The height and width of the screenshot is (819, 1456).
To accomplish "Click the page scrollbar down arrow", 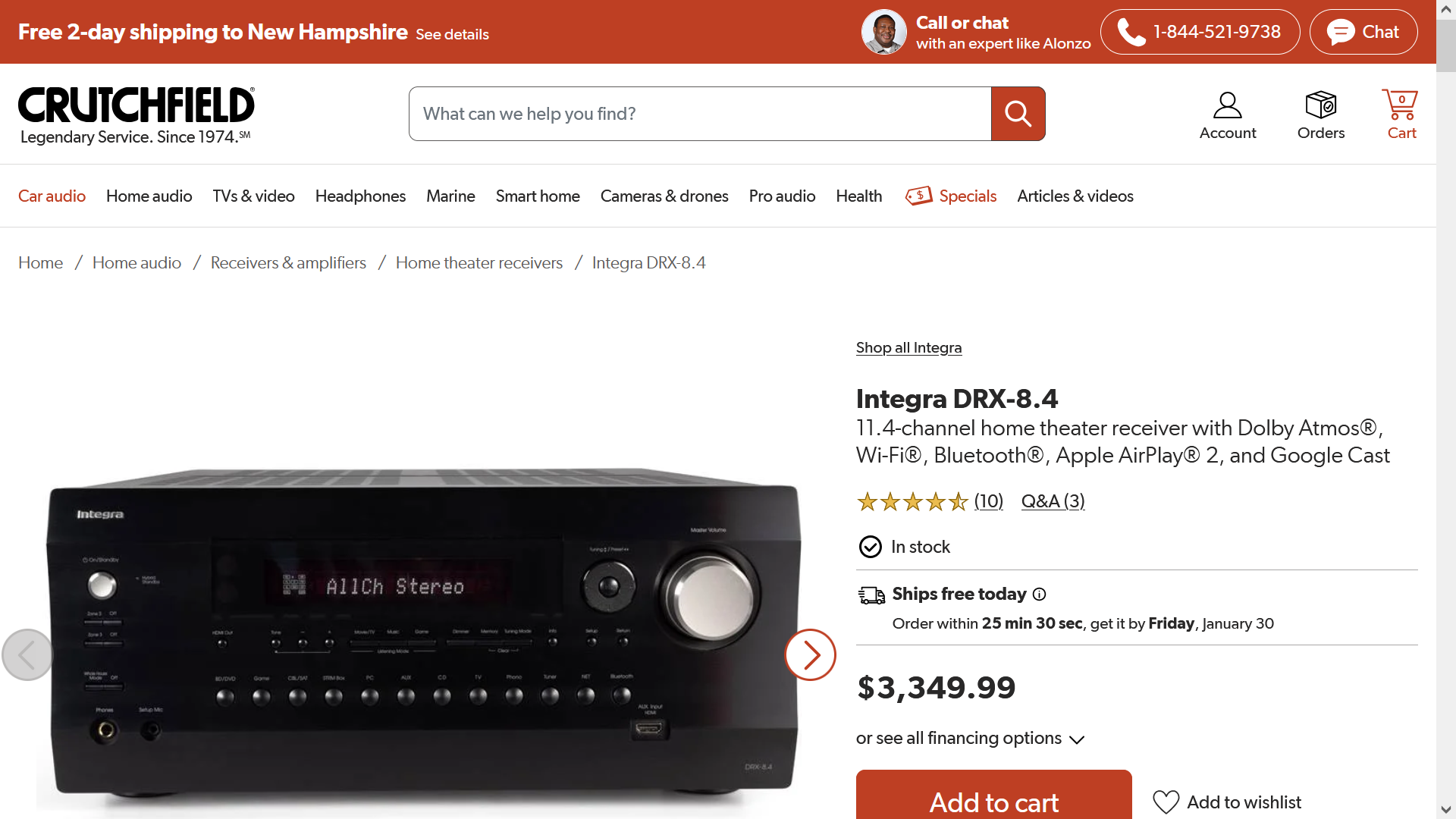I will (x=1445, y=809).
